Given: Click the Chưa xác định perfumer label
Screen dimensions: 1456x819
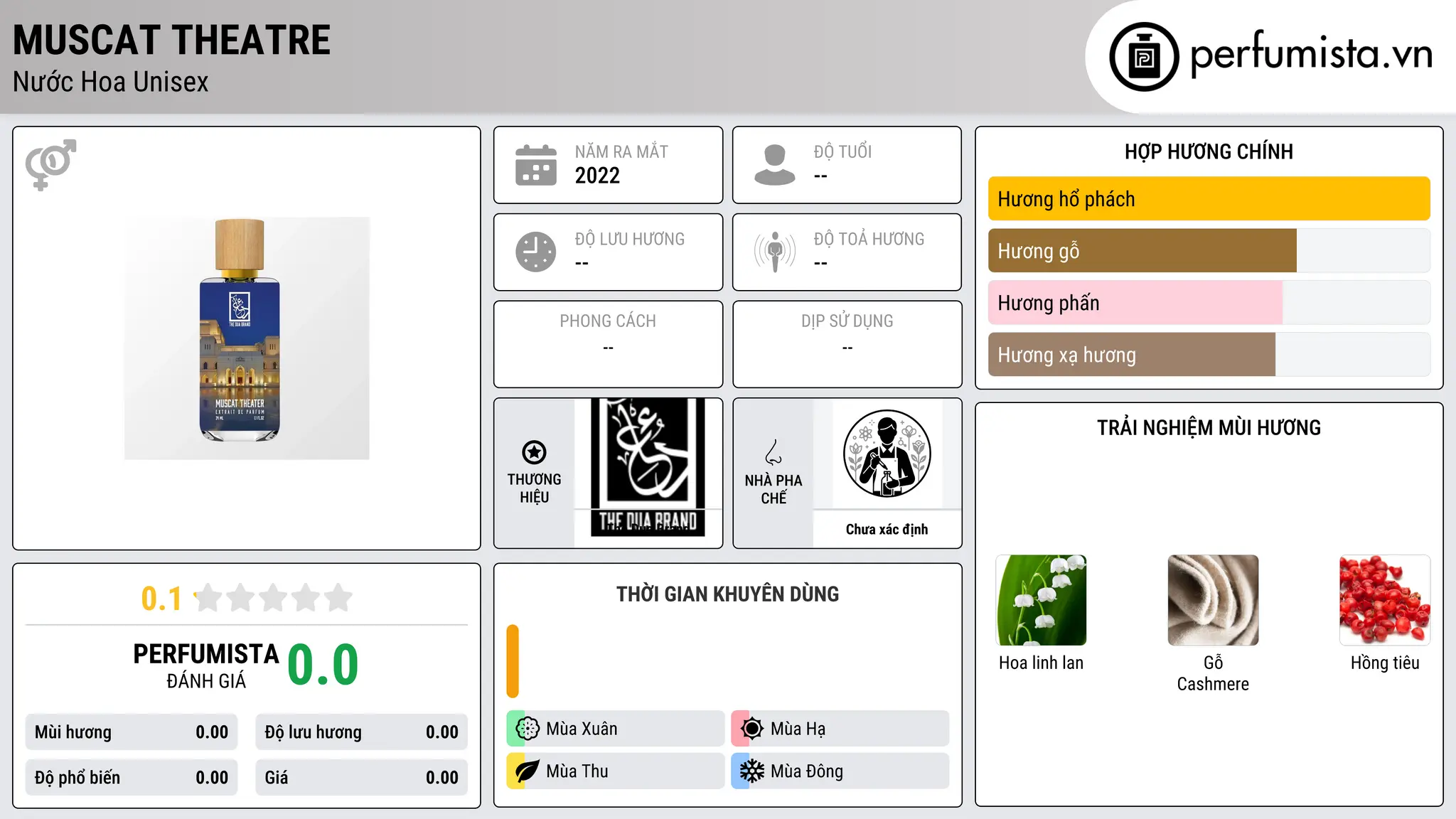Looking at the screenshot, I should 887,529.
